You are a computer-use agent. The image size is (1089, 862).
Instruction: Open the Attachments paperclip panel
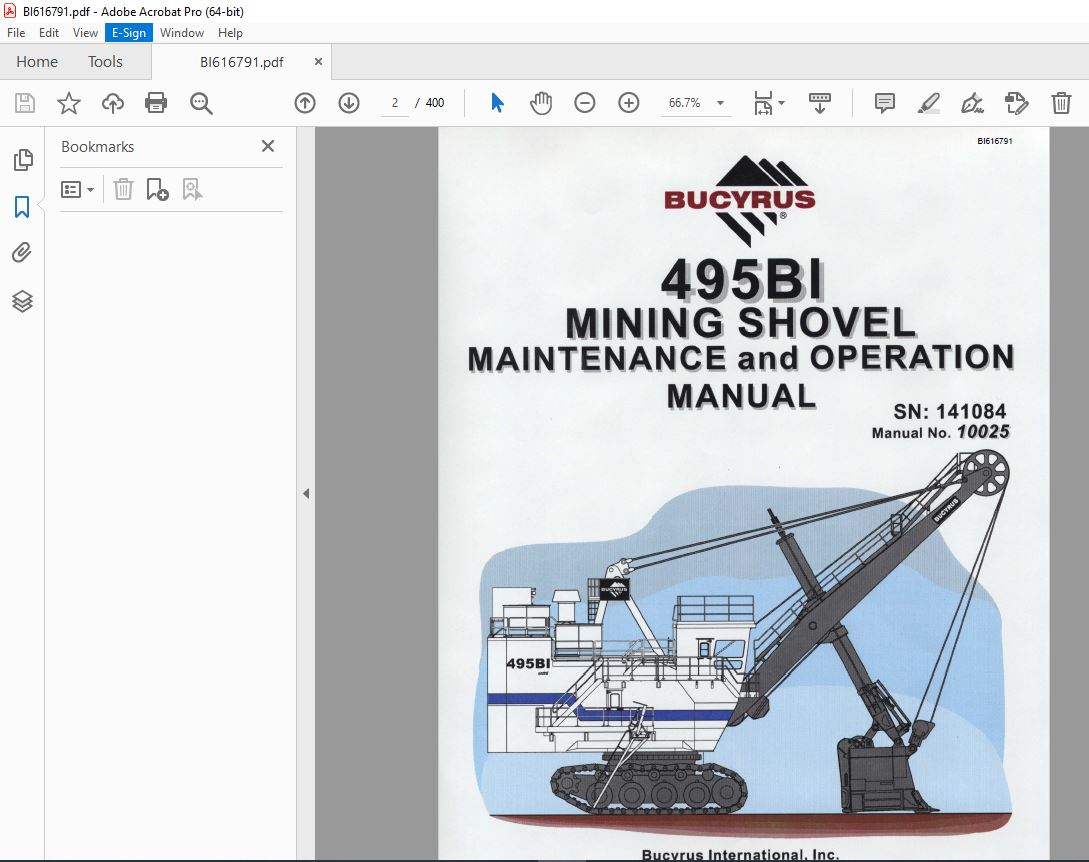click(x=22, y=252)
